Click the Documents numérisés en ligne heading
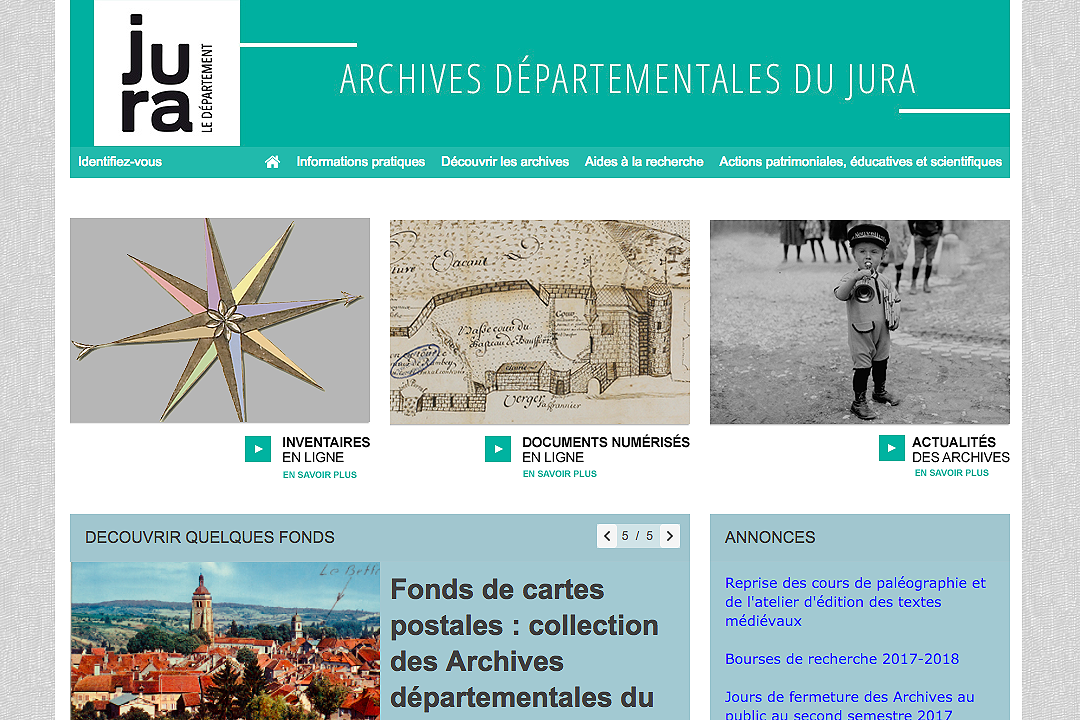This screenshot has height=720, width=1080. click(x=605, y=449)
